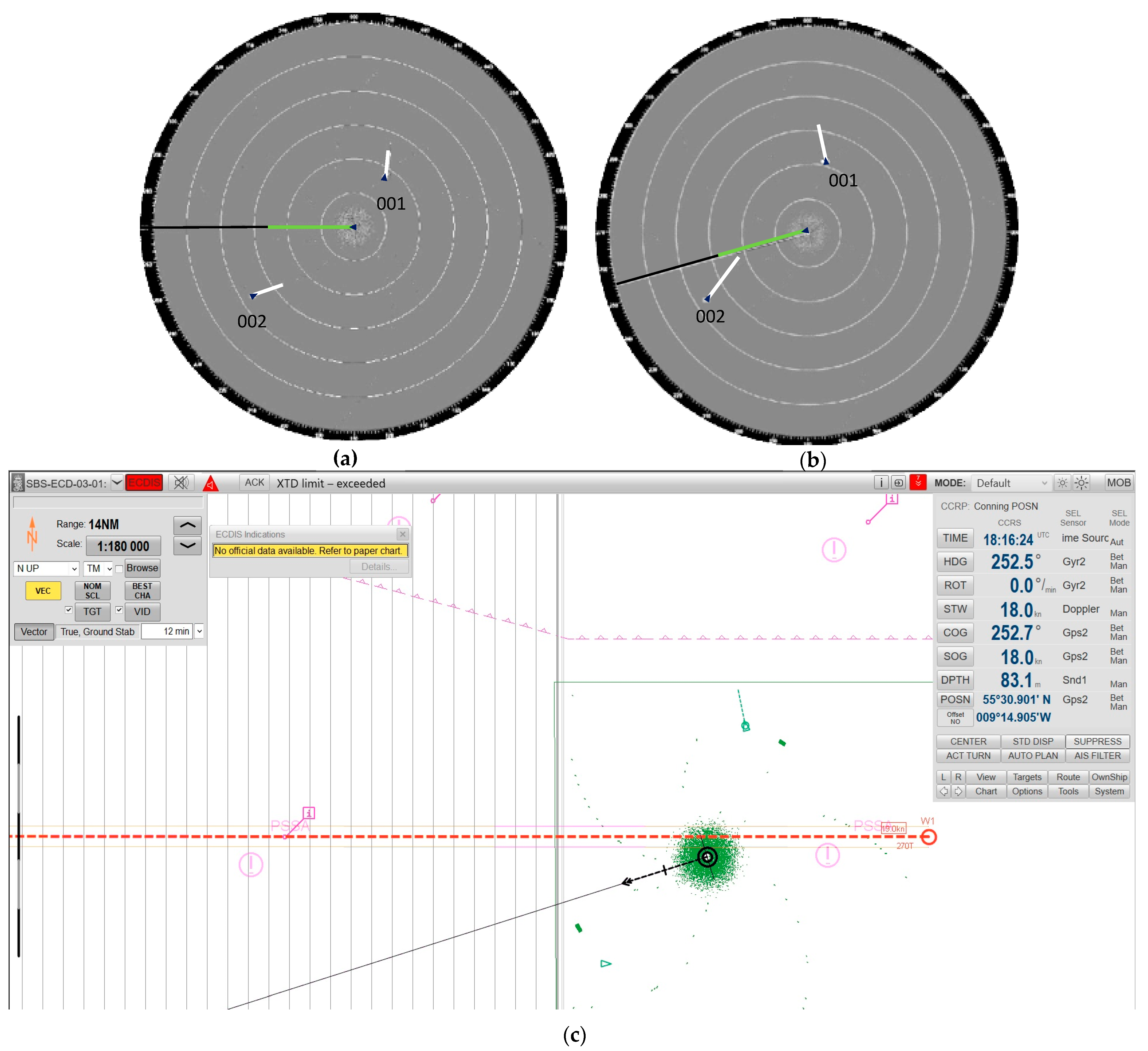Screen dimensions: 1148x1051
Task: Select the R panel side button
Action: (958, 777)
